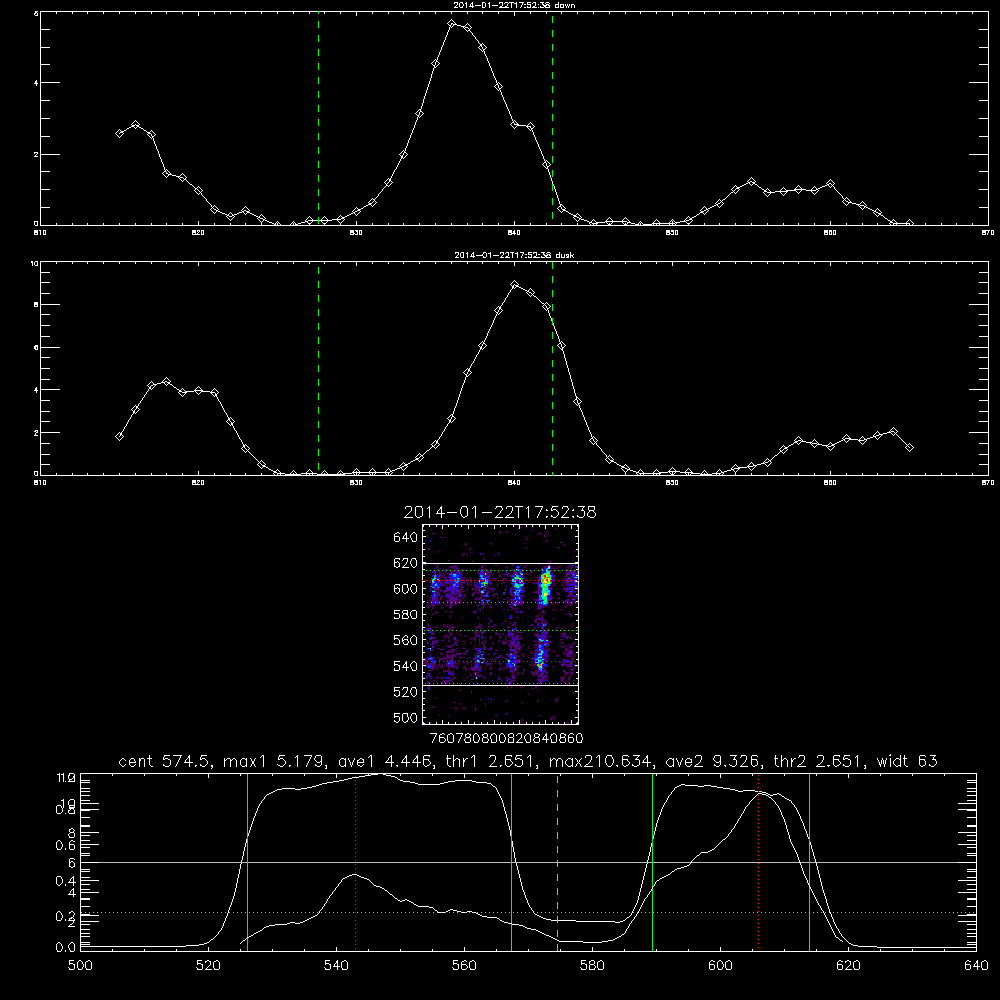Click the blue dotted threshold line in bottom plot
This screenshot has height=1000, width=1000.
click(528, 913)
